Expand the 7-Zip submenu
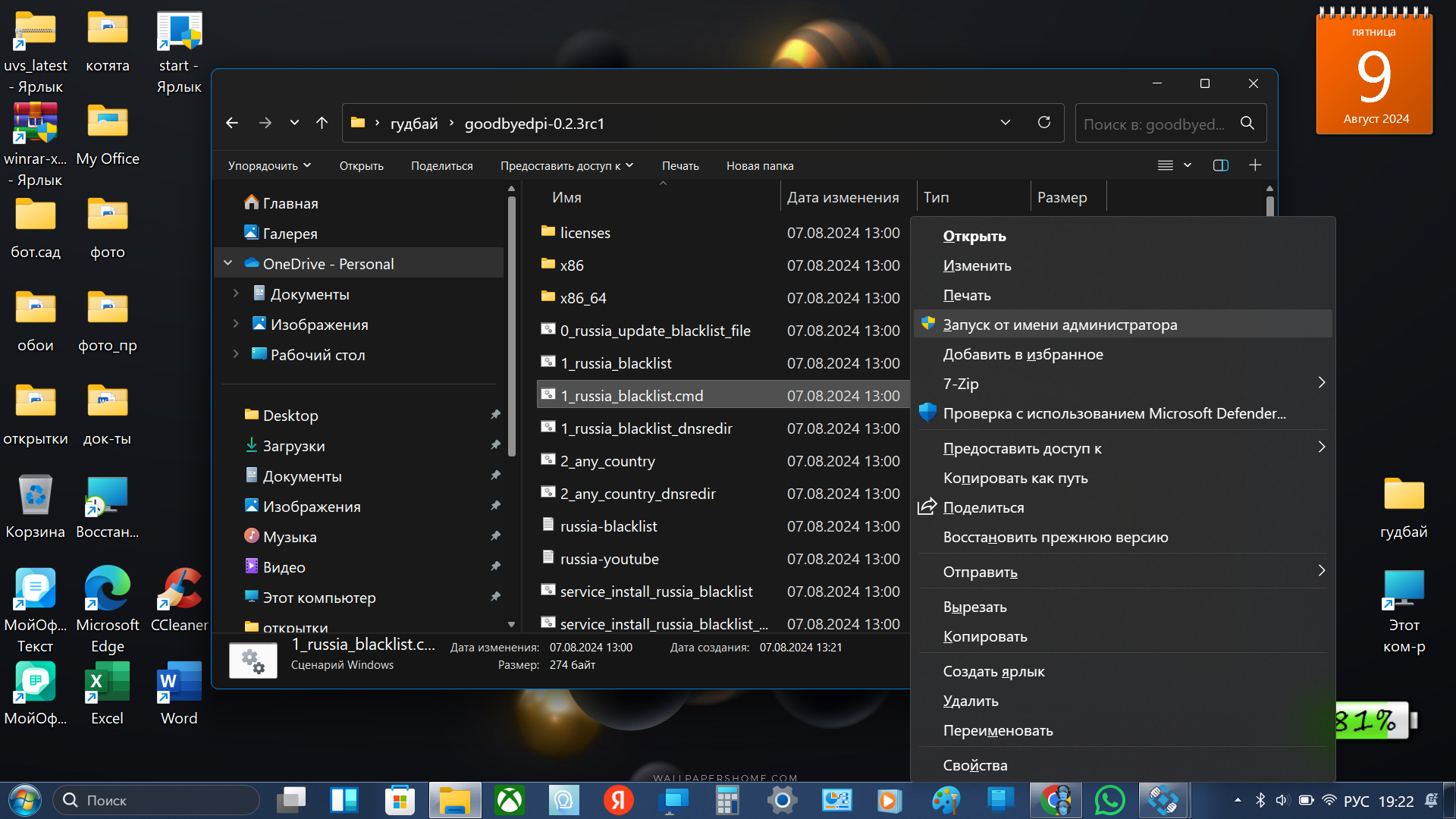 click(1123, 384)
